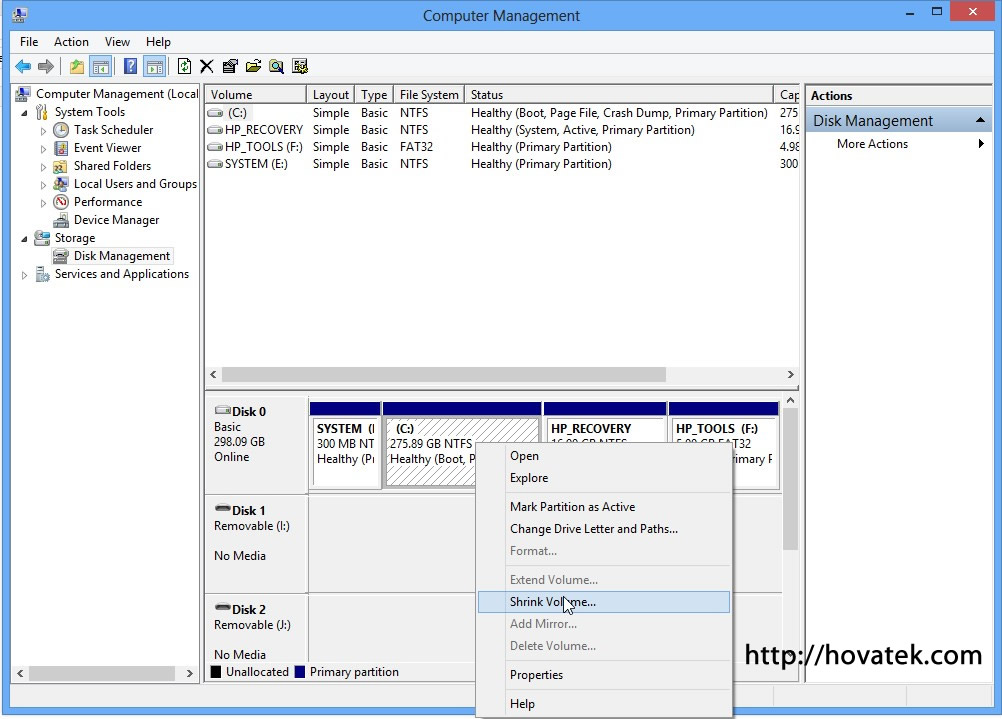Choose Mark Partition as Active

603,507
